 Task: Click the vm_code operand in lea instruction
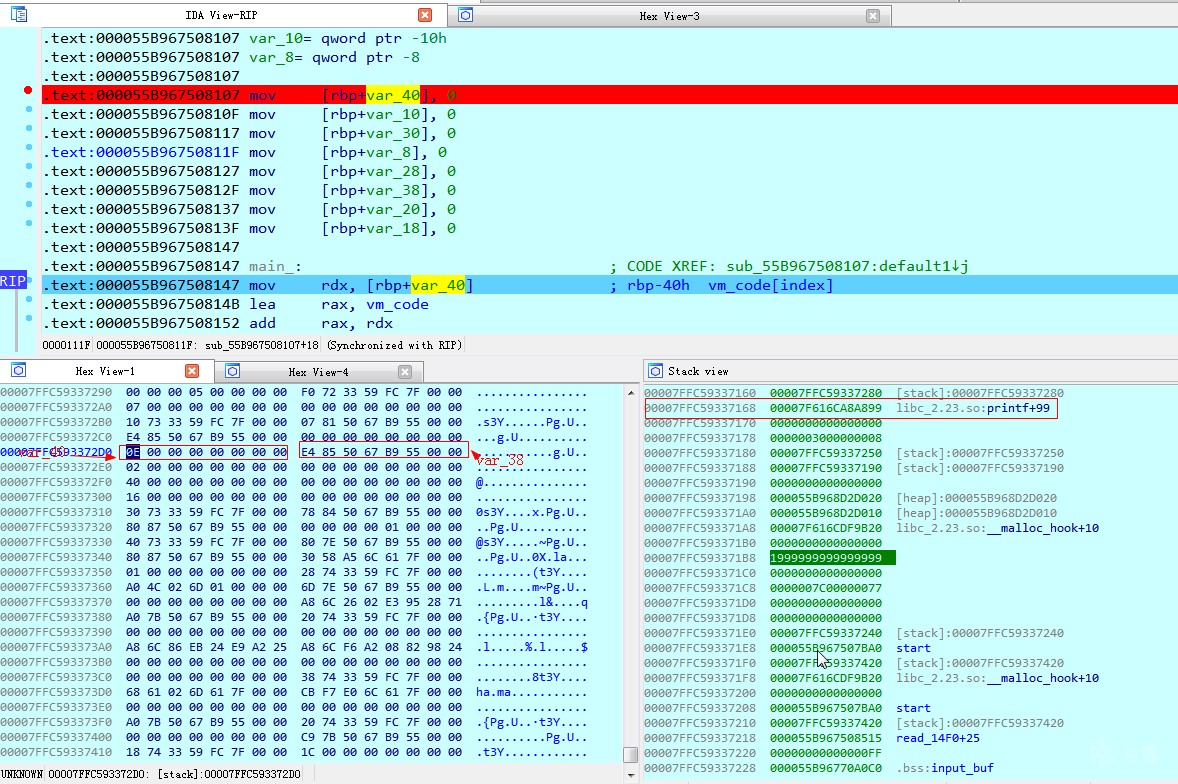tap(397, 304)
